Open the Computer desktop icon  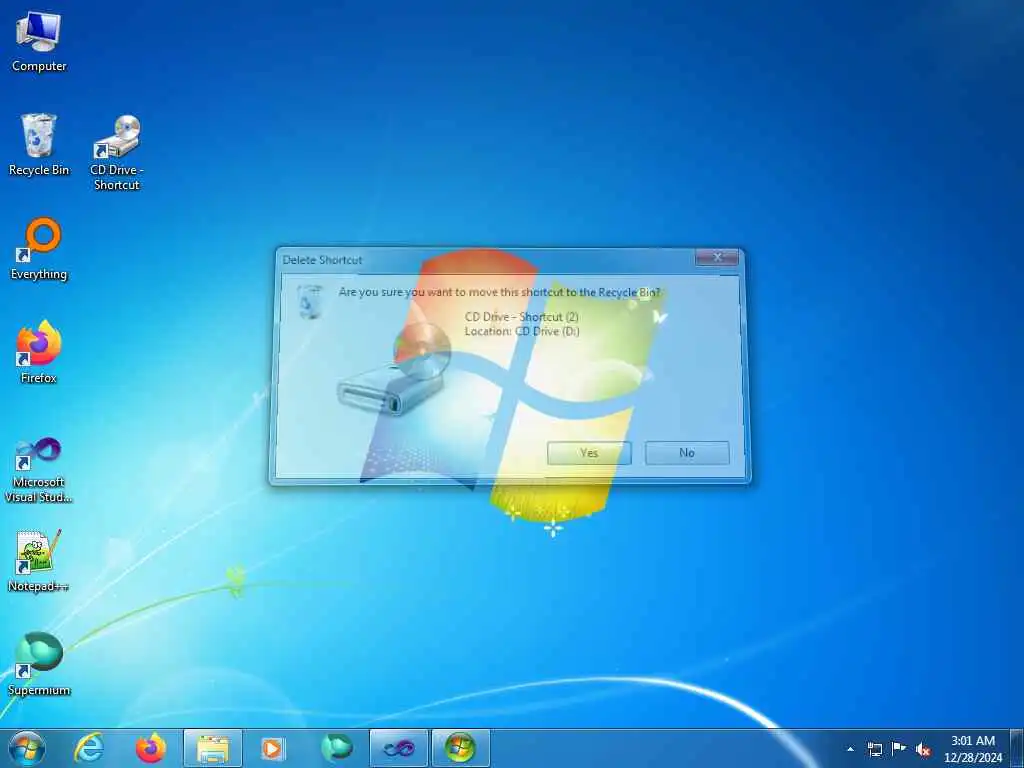pyautogui.click(x=39, y=41)
